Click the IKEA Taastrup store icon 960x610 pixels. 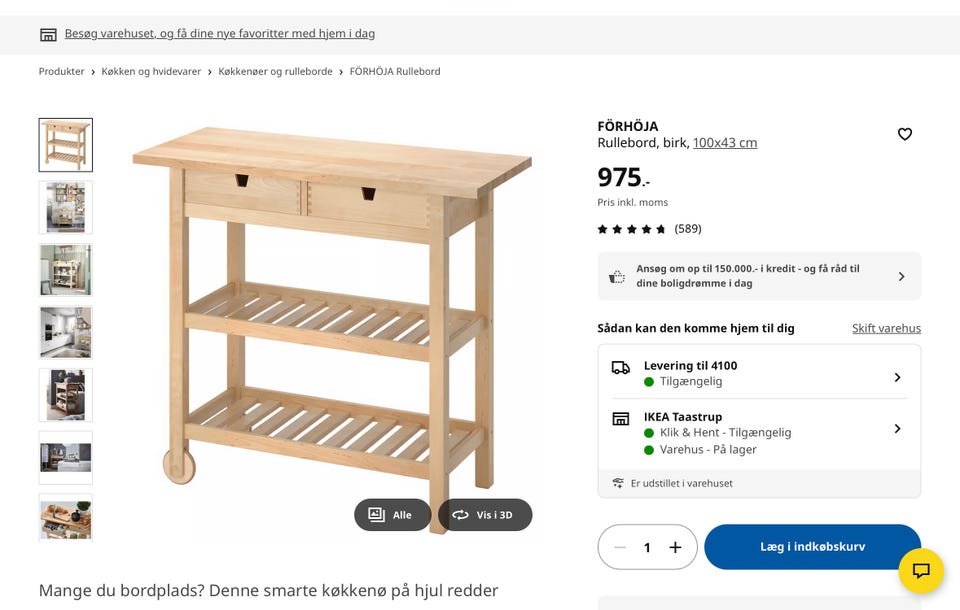[620, 419]
